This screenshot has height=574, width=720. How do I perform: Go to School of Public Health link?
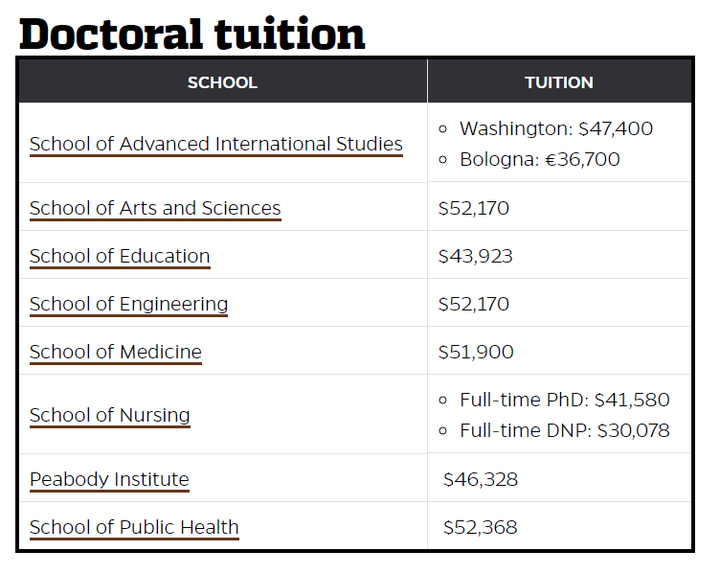(x=134, y=527)
